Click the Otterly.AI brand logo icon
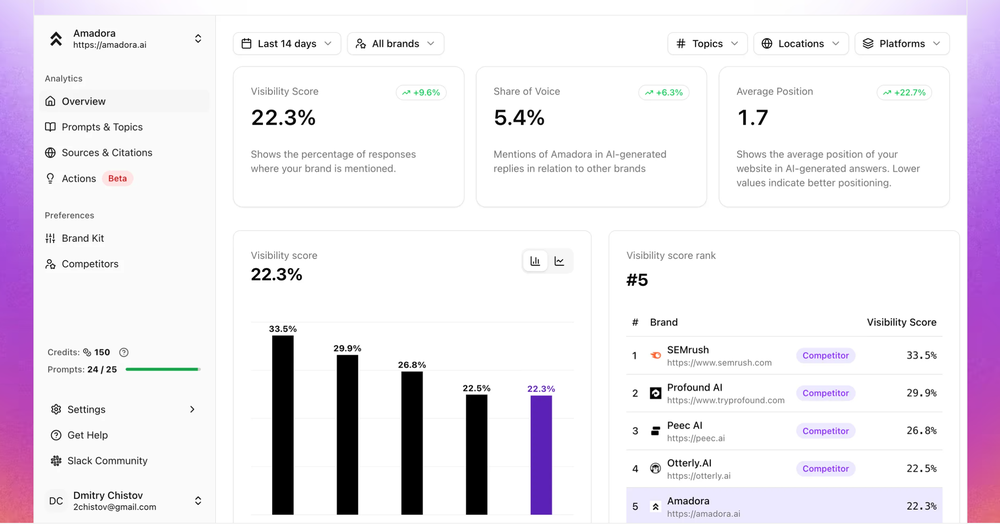Viewport: 1000px width, 524px height. pos(655,469)
